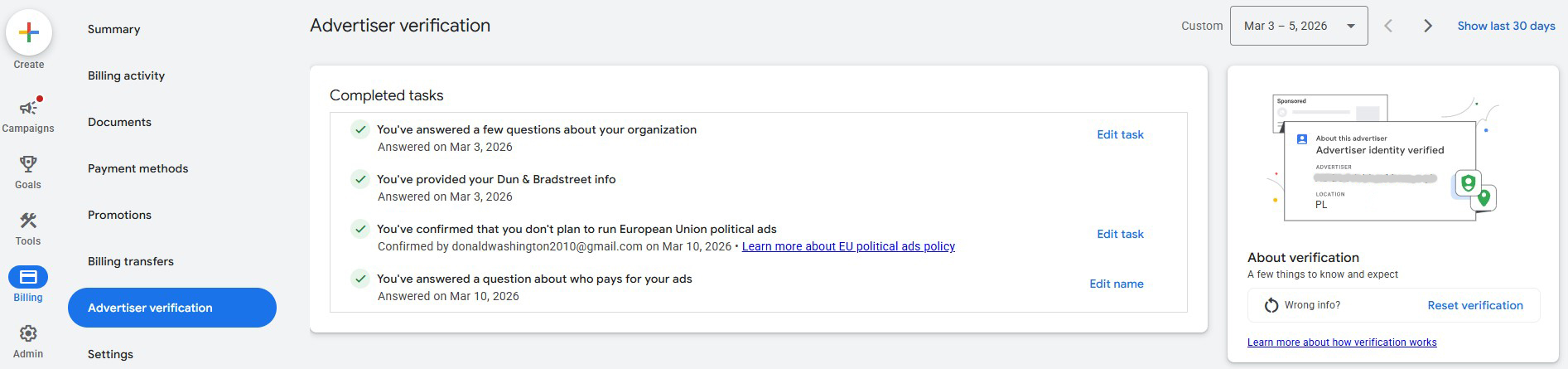Open Billing activity menu item
Viewport: 1568px width, 369px height.
coord(126,75)
